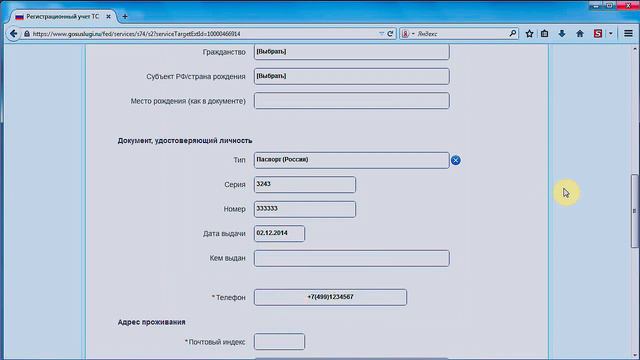Image resolution: width=640 pixels, height=360 pixels.
Task: Click the Гражданство label
Action: 224,52
